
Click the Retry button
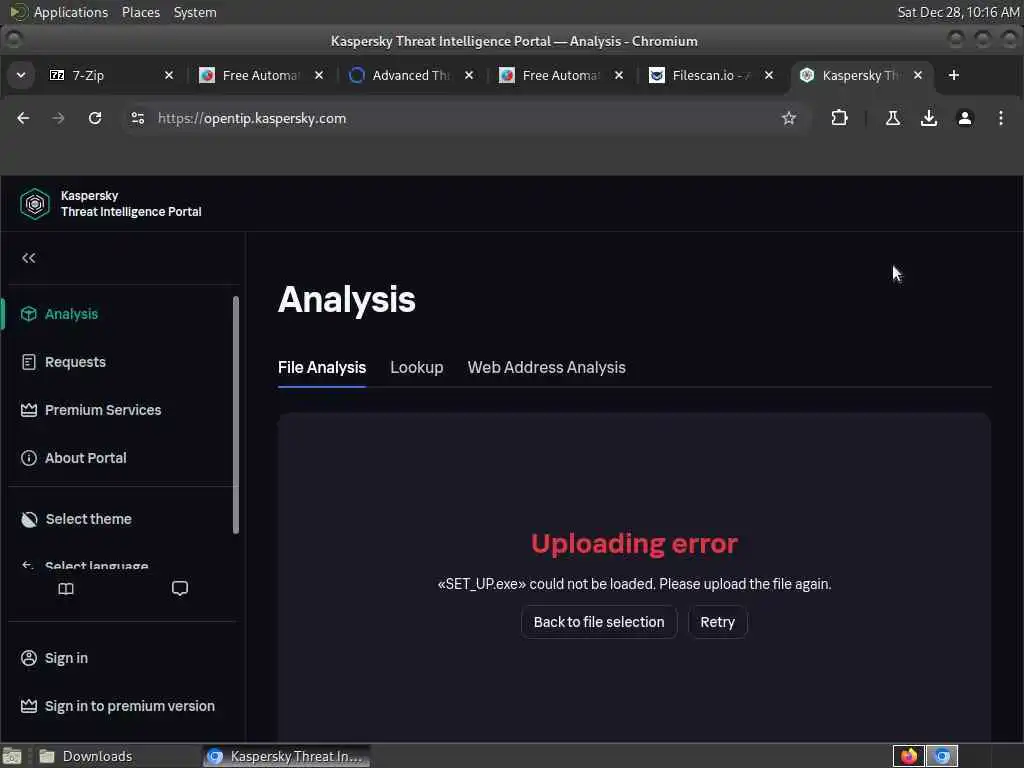(x=718, y=622)
